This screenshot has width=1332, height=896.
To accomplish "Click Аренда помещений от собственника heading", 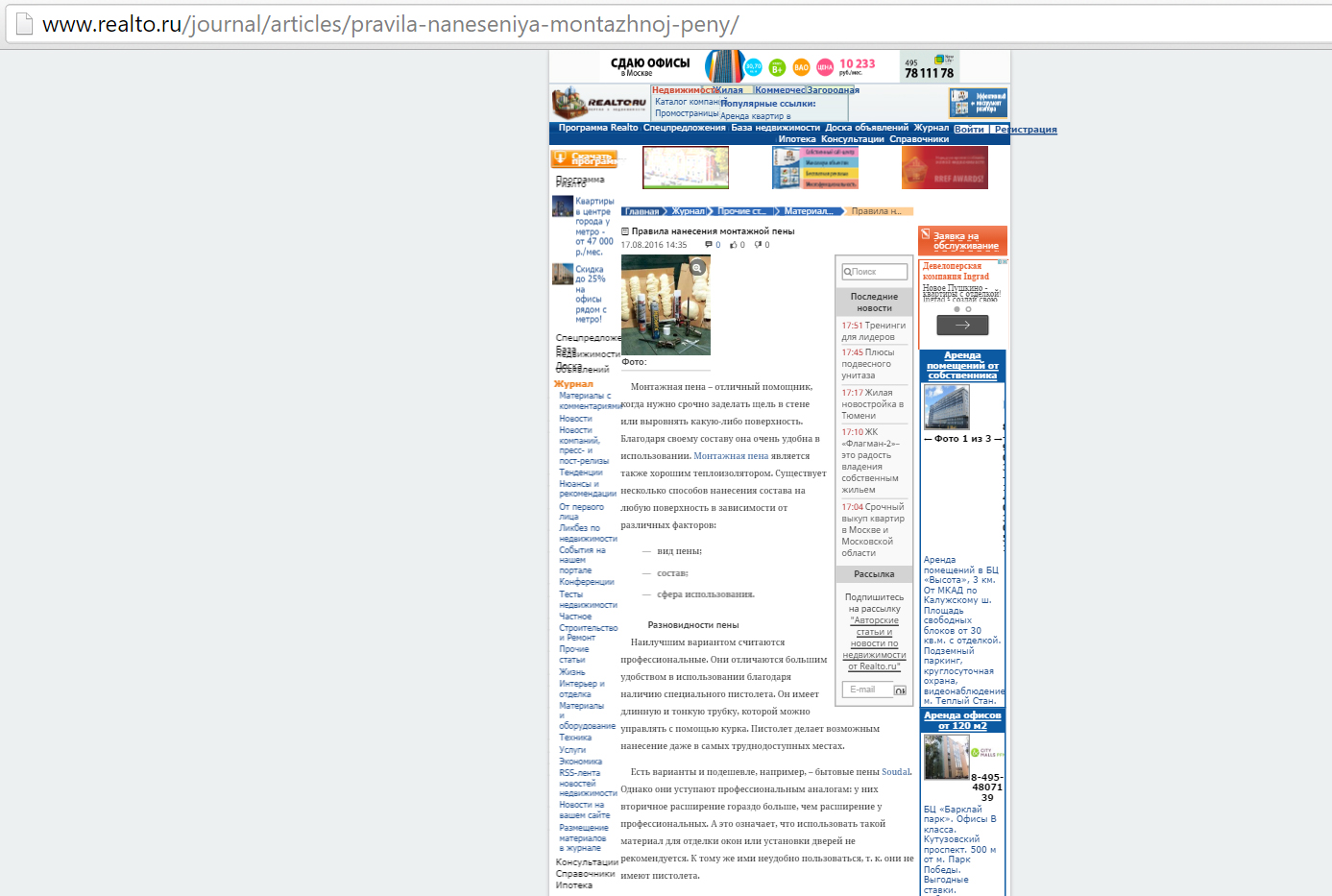I will point(962,366).
